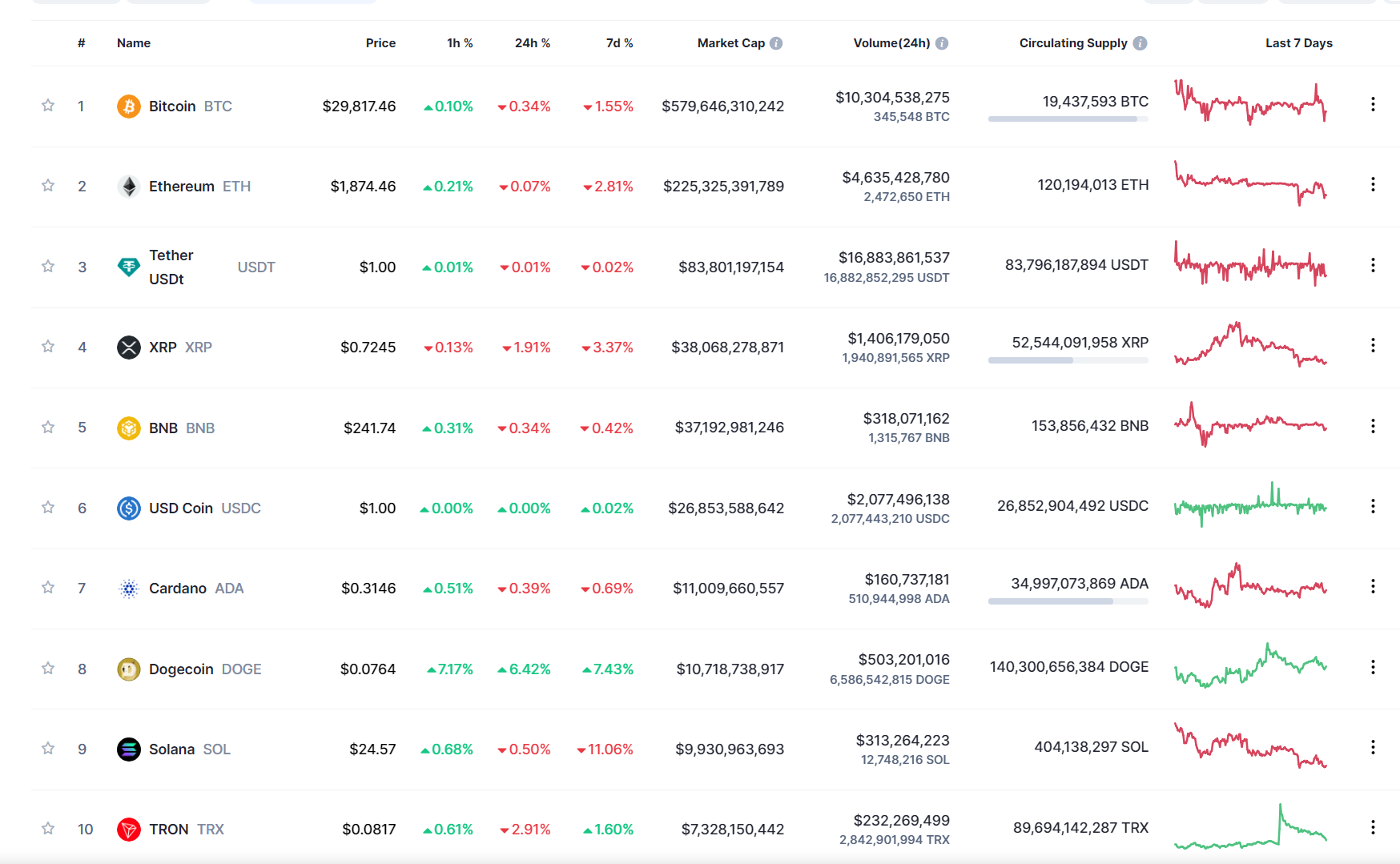Open the Dogecoin name link
Viewport: 1400px width, 864px height.
(181, 669)
